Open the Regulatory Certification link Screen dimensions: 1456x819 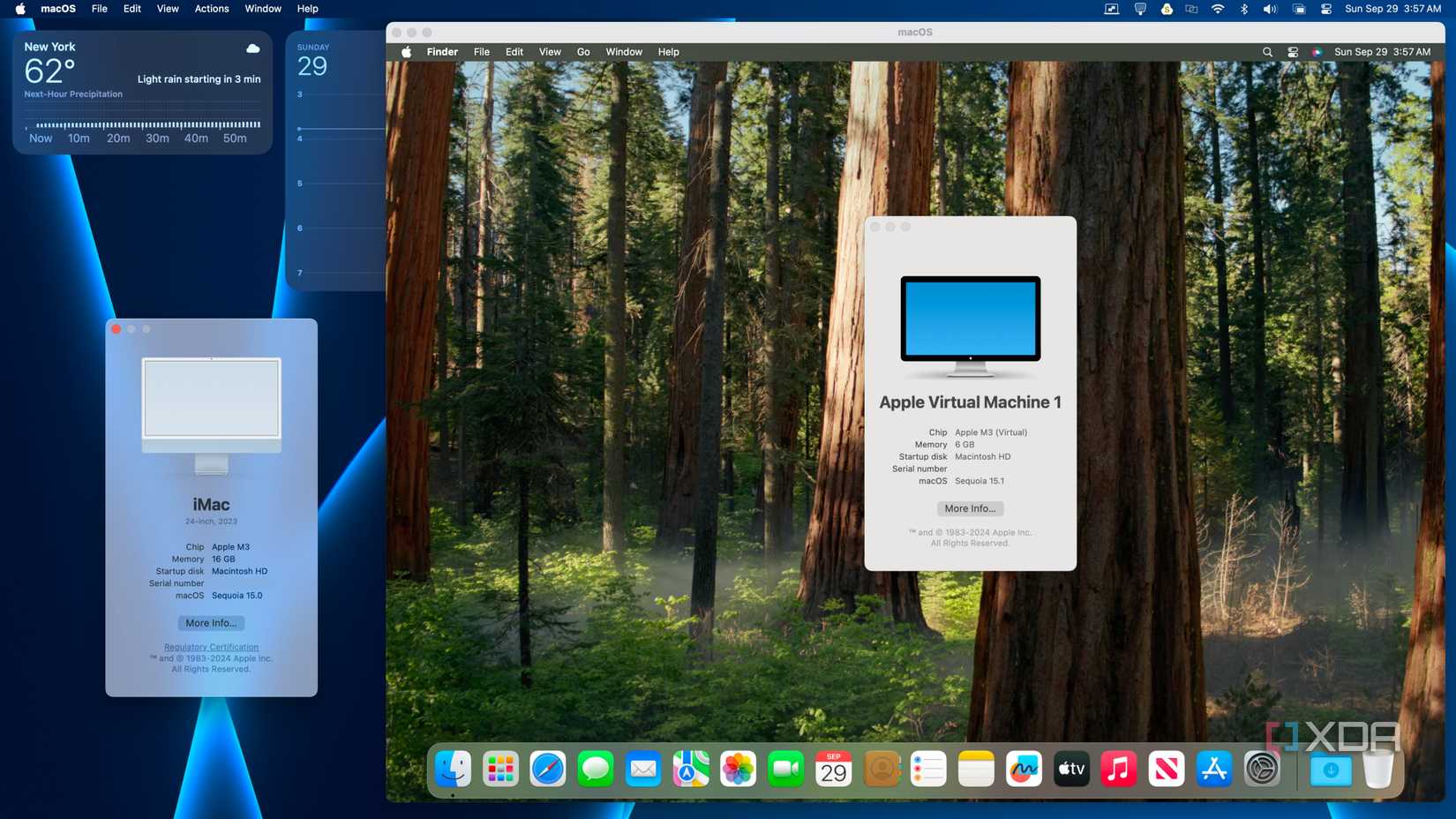[211, 647]
